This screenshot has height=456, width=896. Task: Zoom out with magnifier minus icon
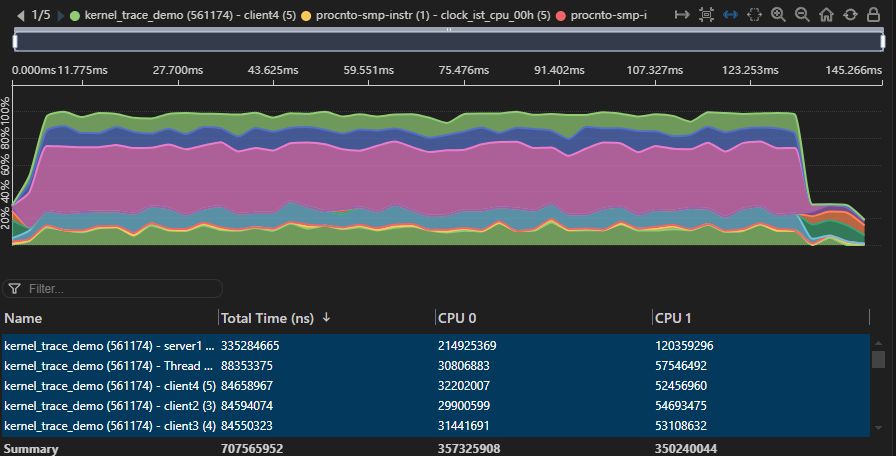coord(802,15)
